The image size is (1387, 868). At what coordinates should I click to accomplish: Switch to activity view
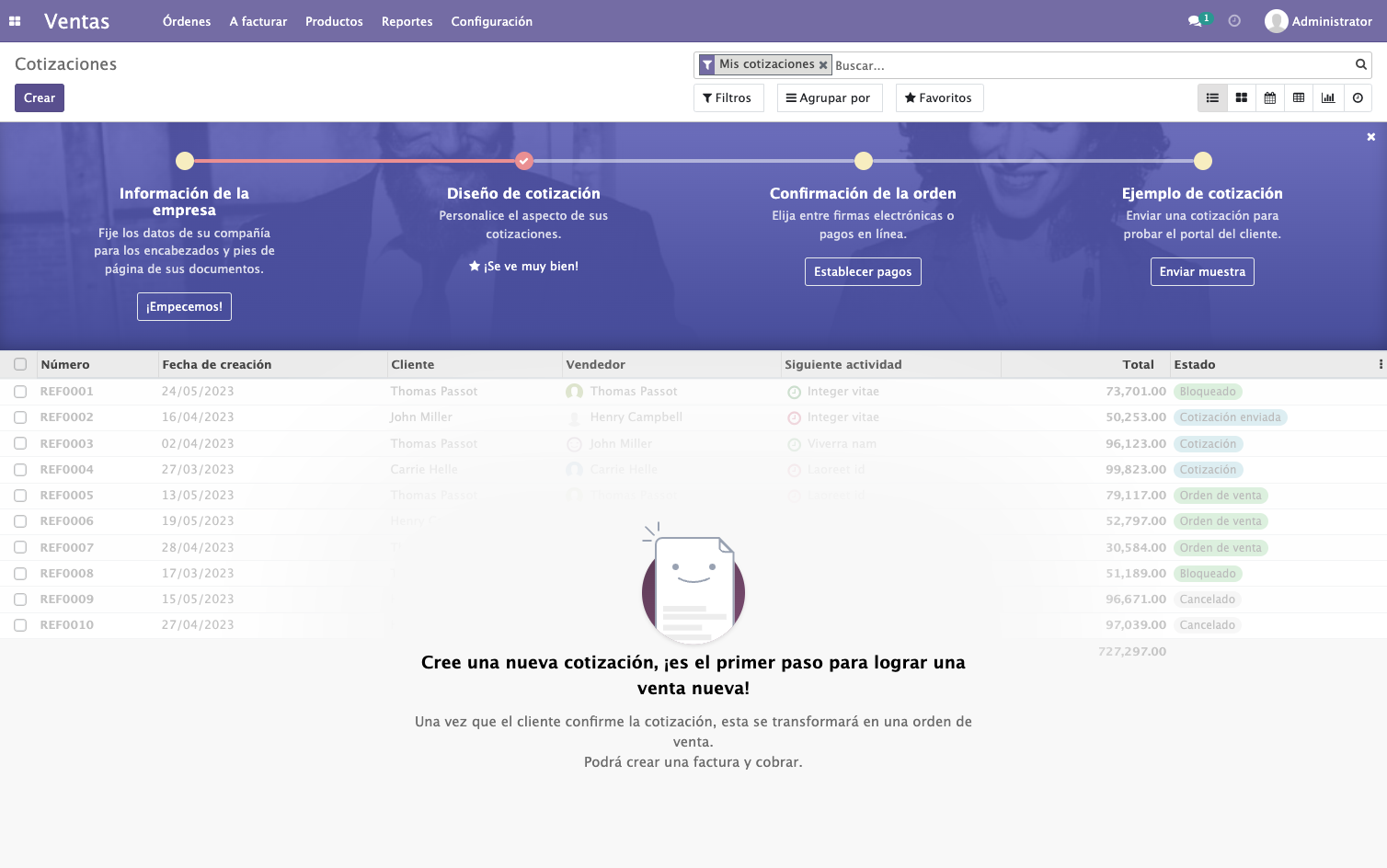1358,98
